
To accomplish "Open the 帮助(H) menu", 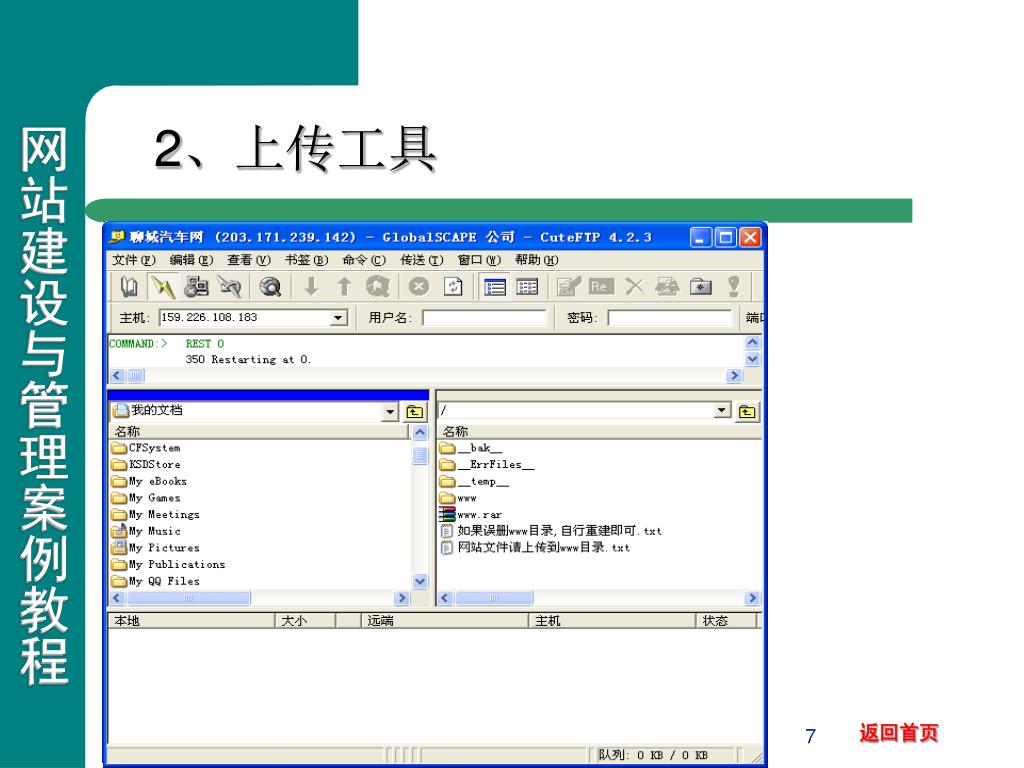I will [x=537, y=260].
